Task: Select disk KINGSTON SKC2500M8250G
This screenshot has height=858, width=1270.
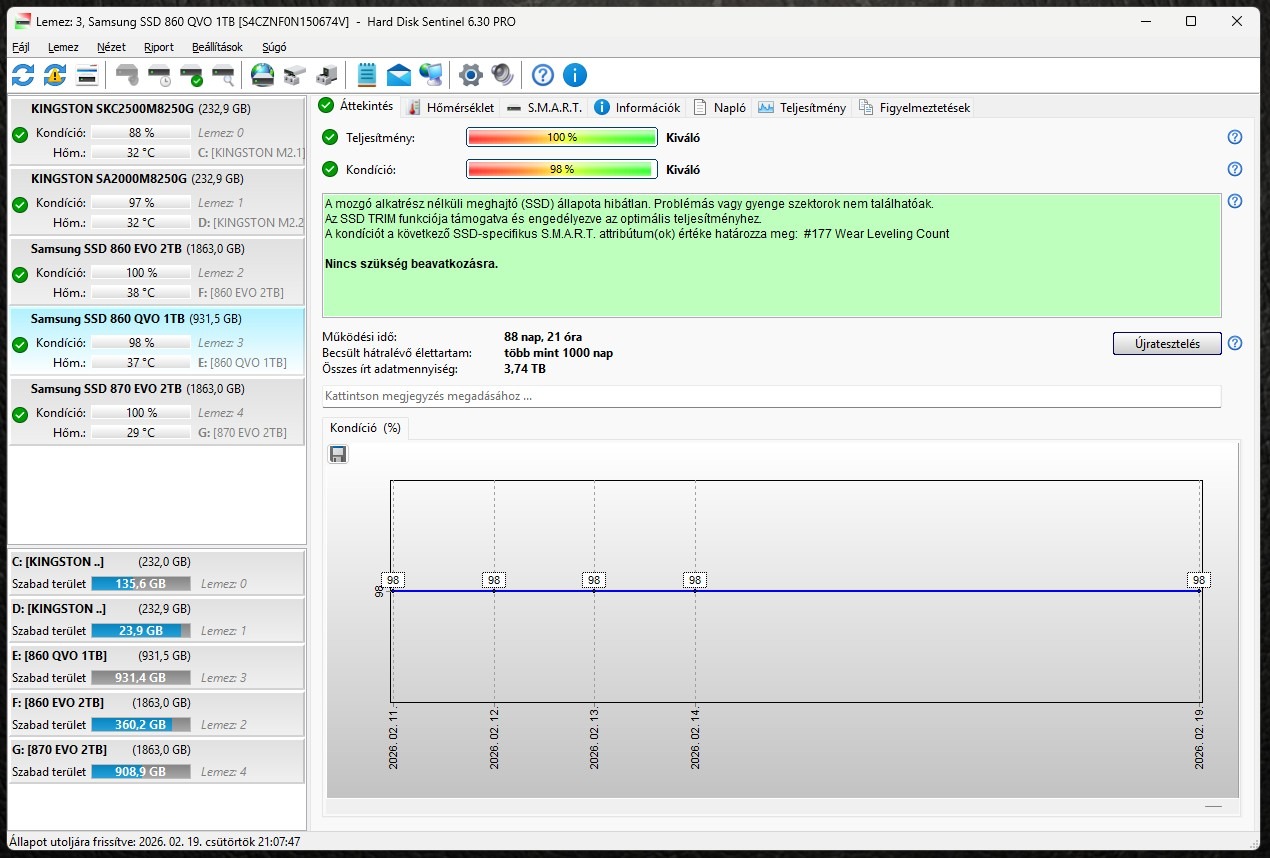Action: pyautogui.click(x=156, y=131)
